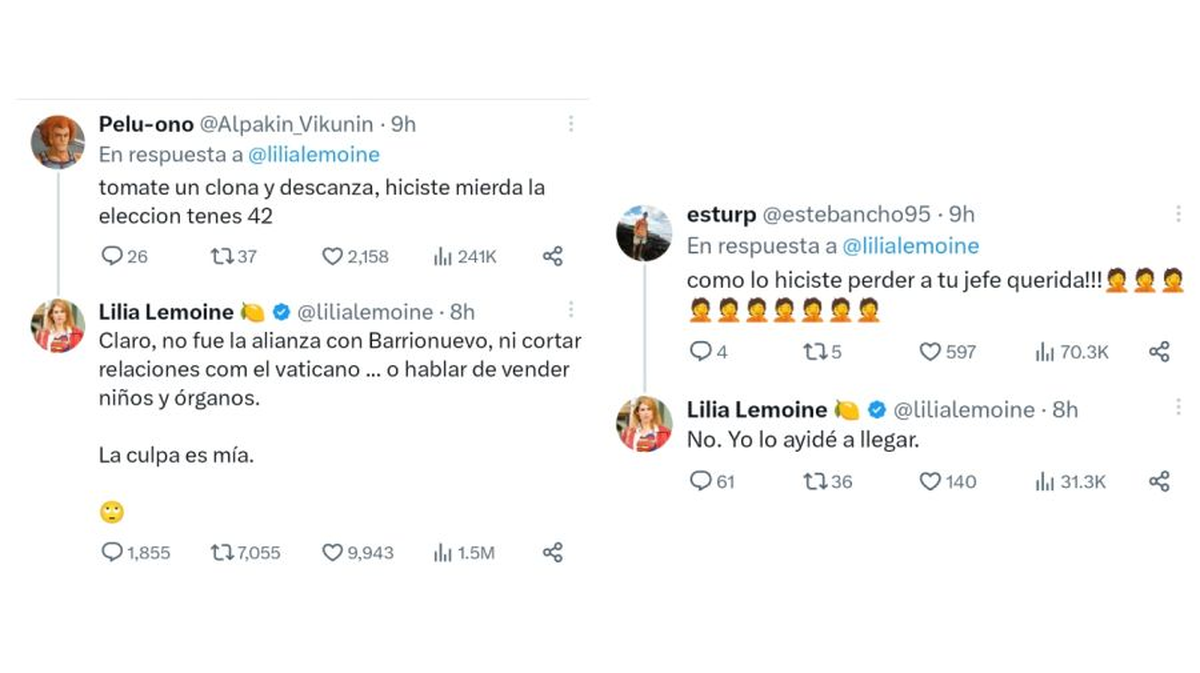1200x673 pixels.
Task: Open more options on Lilia's right-side reply
Action: (x=1178, y=408)
